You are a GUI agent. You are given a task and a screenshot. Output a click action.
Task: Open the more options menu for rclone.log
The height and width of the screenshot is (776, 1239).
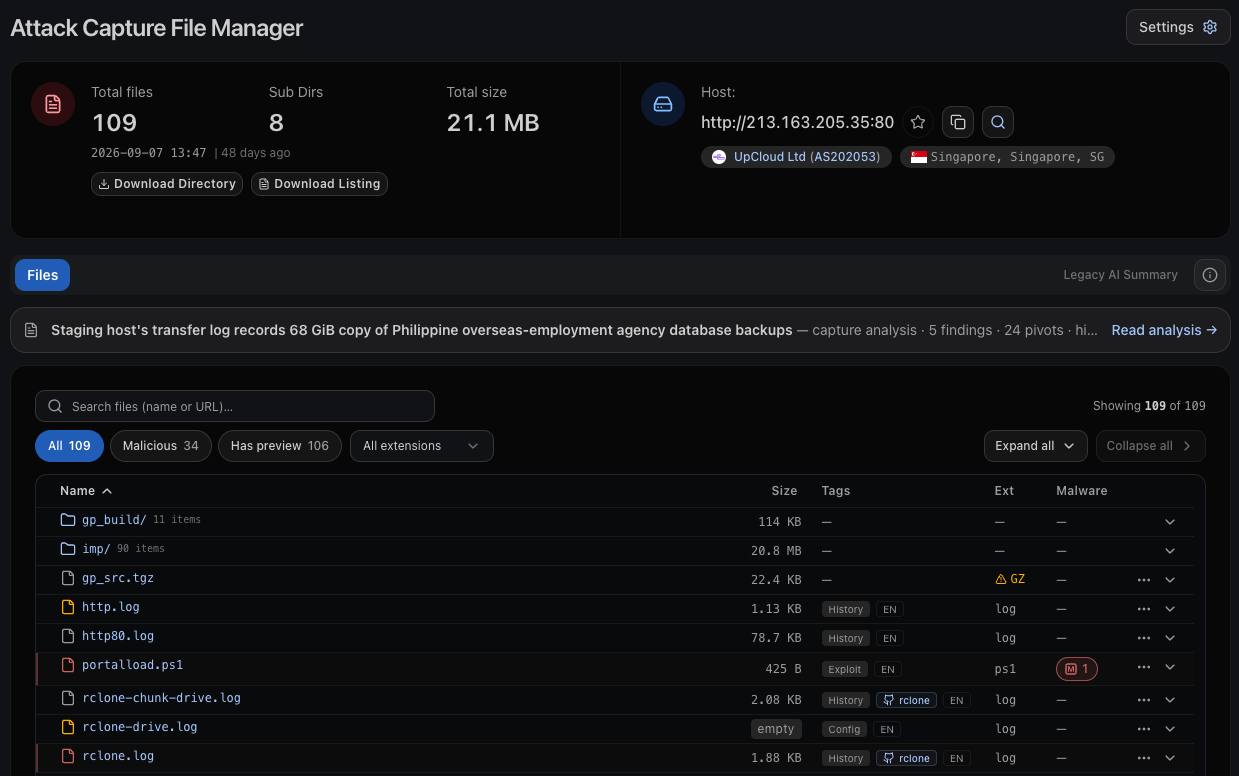point(1144,758)
